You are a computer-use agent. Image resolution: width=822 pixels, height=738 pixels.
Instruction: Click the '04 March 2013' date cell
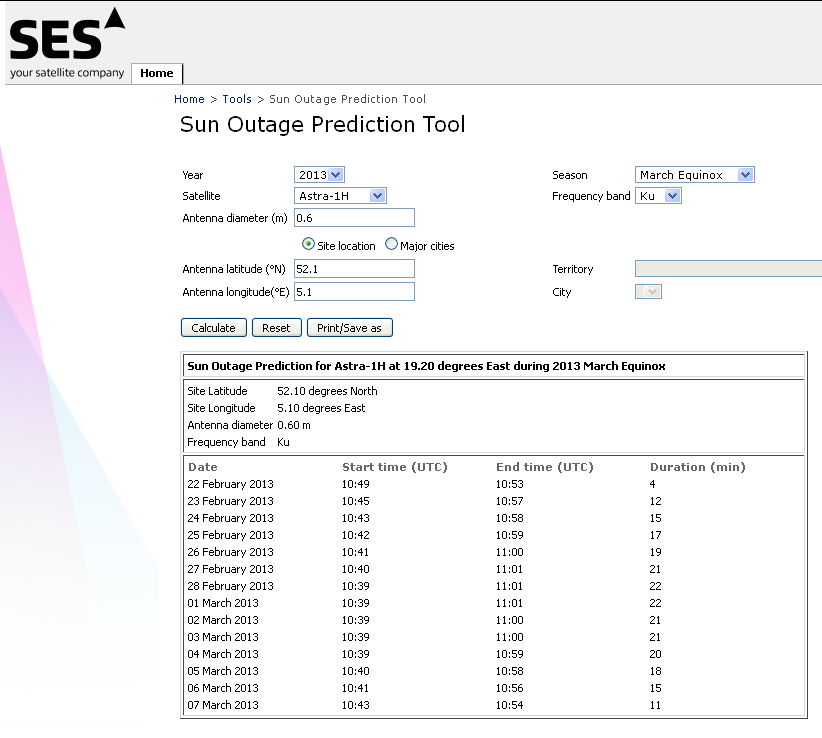point(223,654)
